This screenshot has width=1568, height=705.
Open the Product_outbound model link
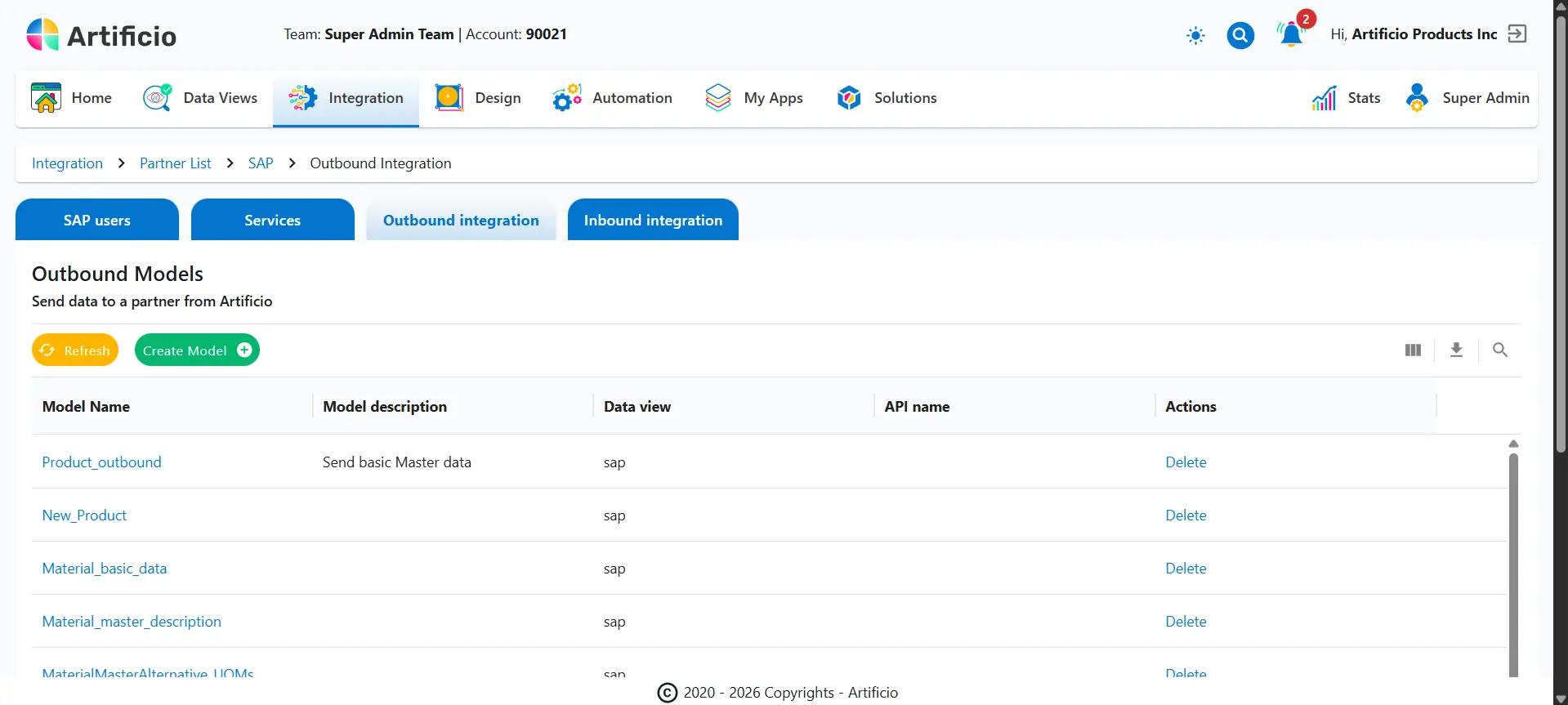point(101,462)
